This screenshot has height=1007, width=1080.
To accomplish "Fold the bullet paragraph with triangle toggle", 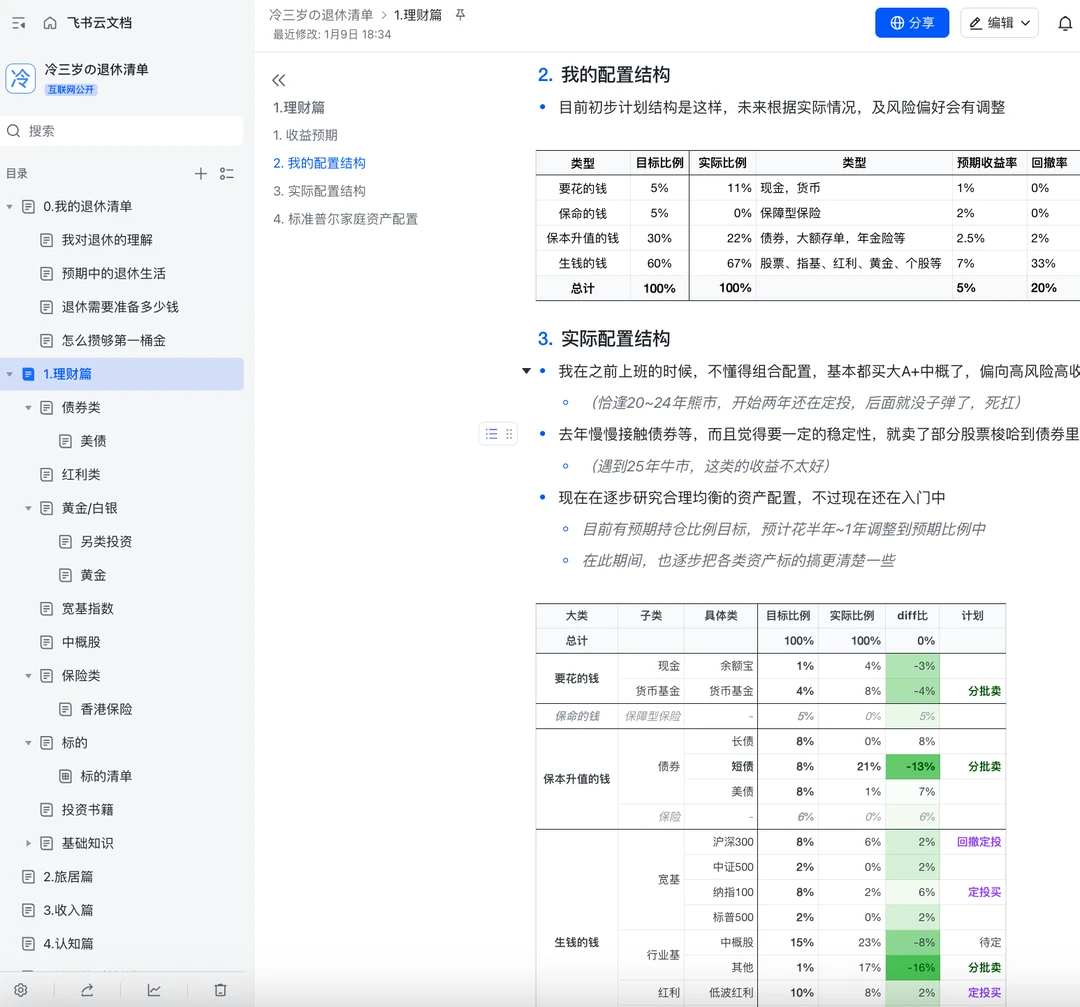I will pyautogui.click(x=527, y=371).
